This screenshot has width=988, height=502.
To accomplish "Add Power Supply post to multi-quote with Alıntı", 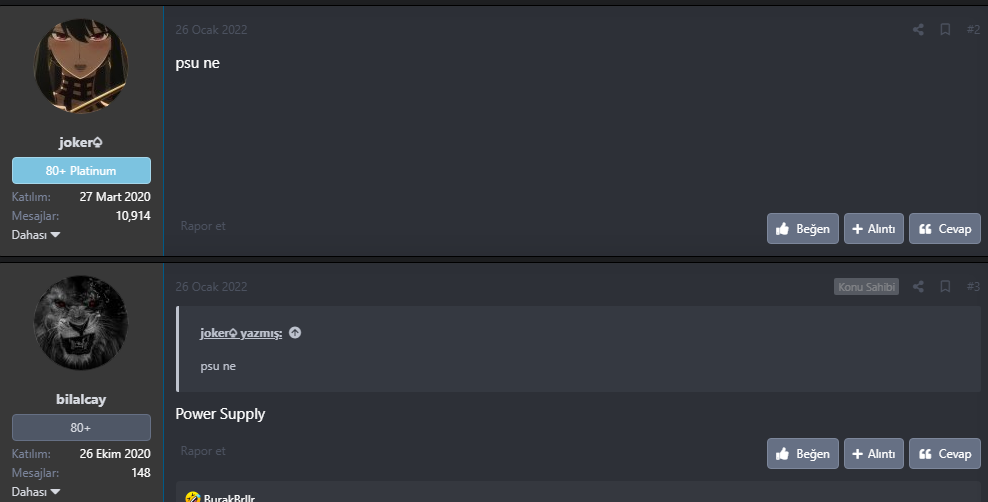I will click(874, 454).
